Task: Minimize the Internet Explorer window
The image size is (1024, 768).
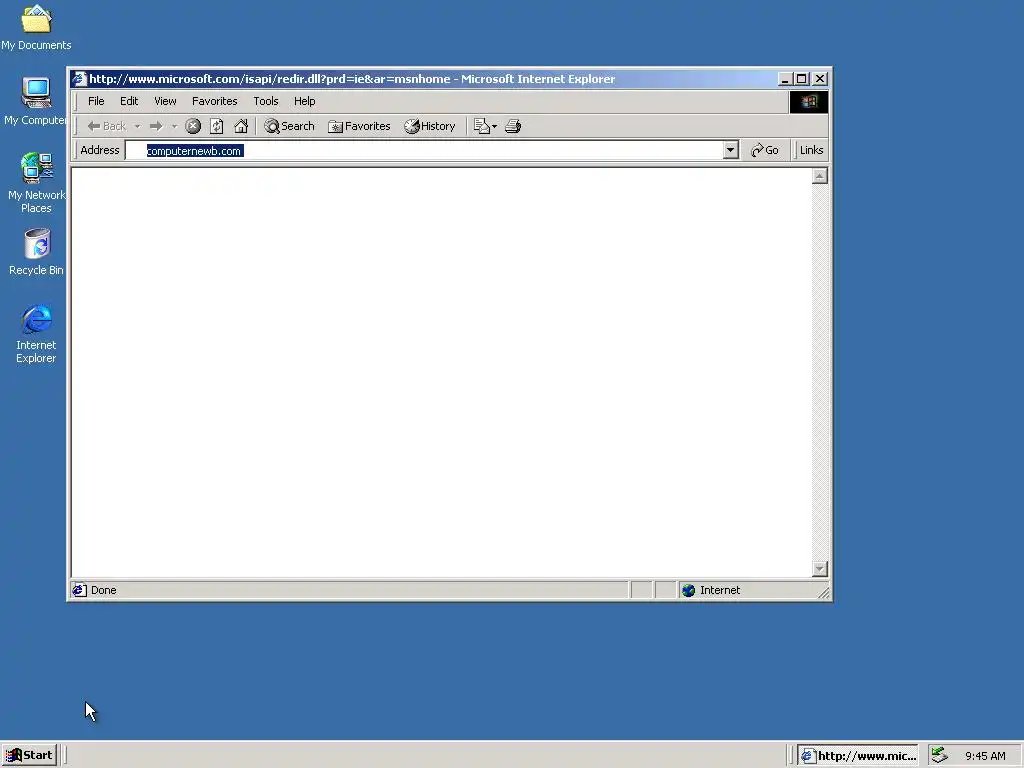Action: click(785, 79)
